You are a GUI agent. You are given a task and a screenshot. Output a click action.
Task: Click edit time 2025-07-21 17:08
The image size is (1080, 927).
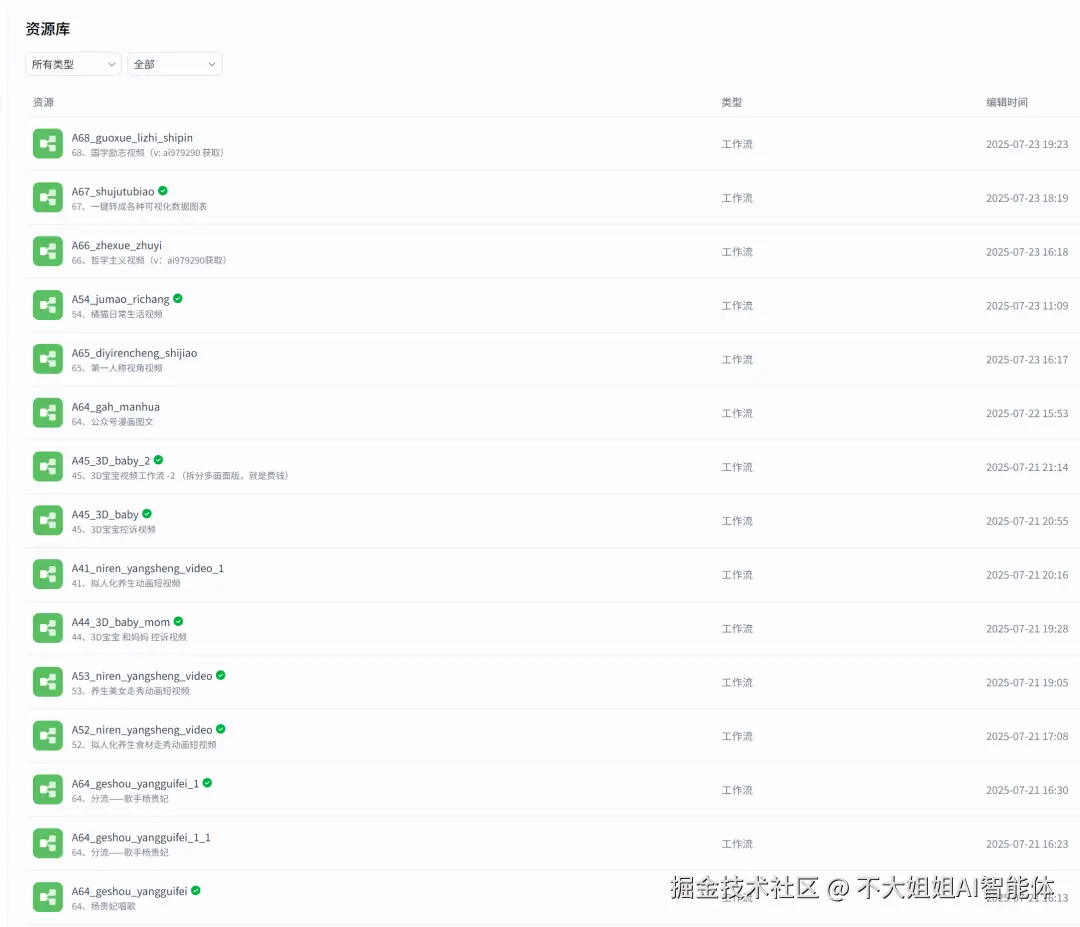[x=1027, y=736]
